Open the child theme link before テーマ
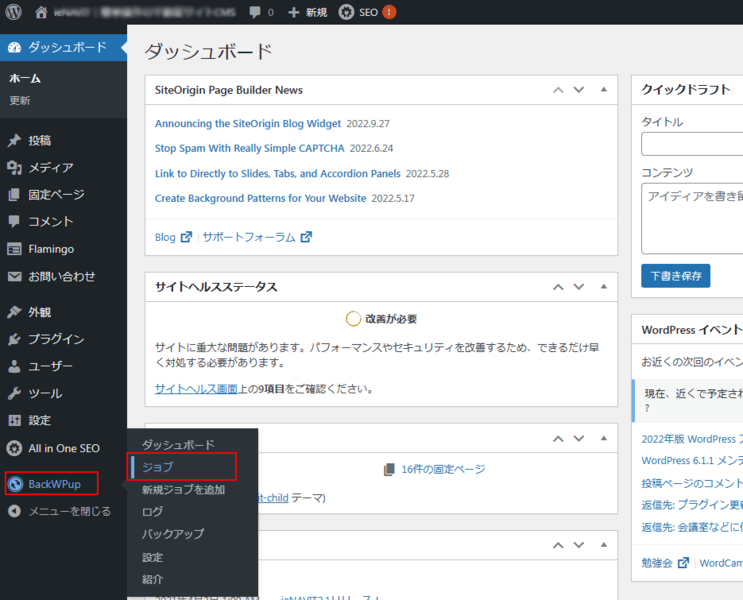This screenshot has width=743, height=600. coord(273,498)
